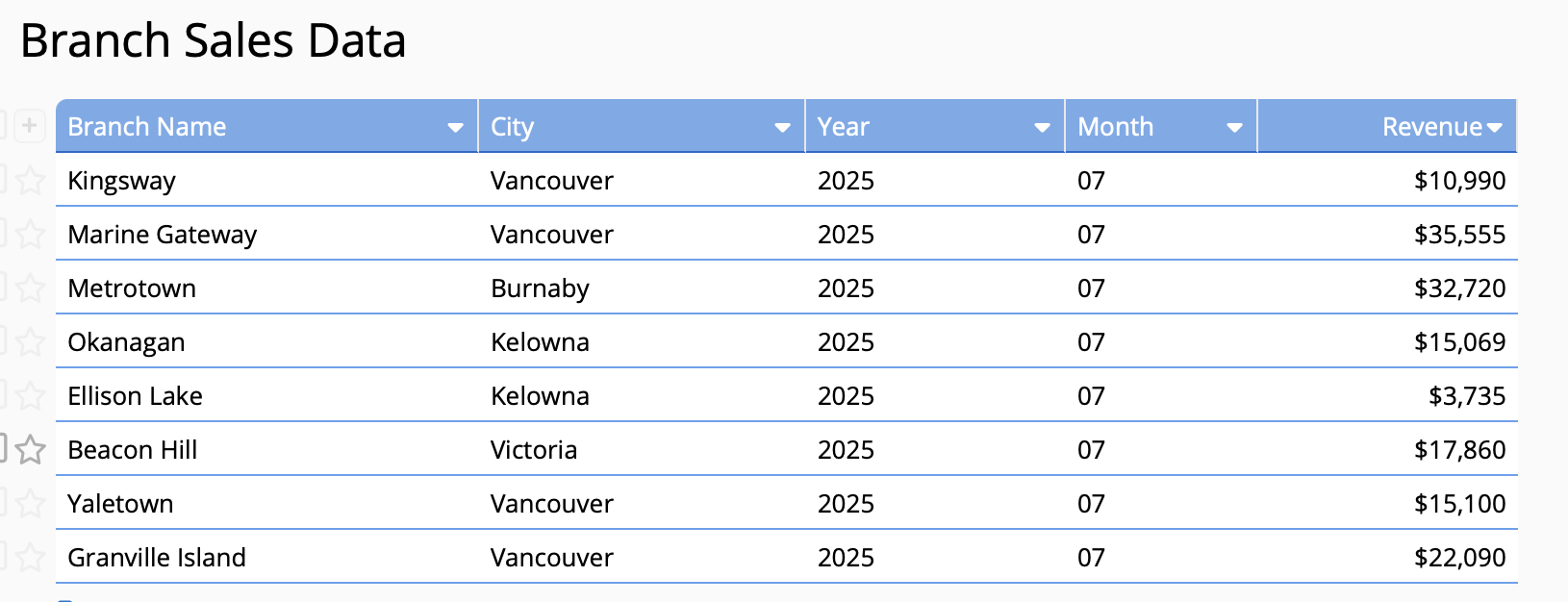This screenshot has width=1568, height=602.
Task: Star the Kingsway row
Action: click(31, 180)
